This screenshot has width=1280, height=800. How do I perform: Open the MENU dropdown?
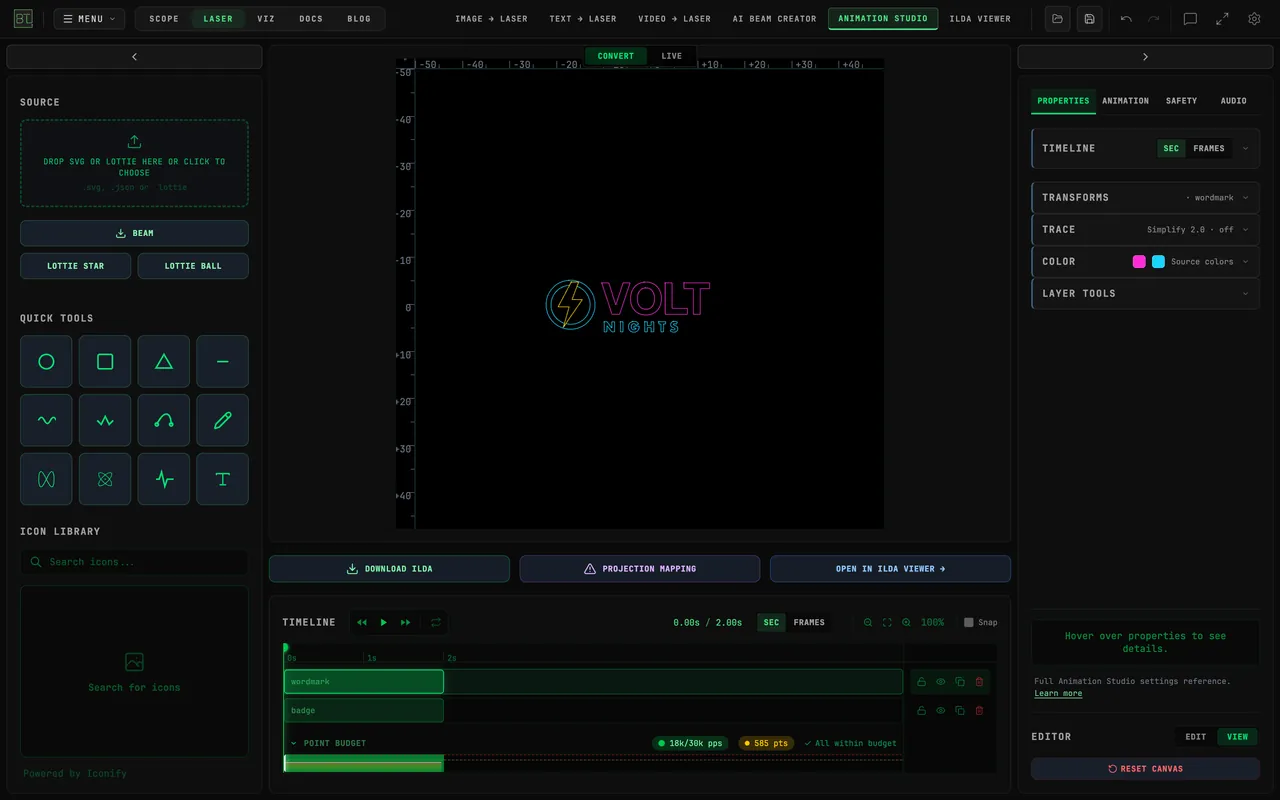click(x=90, y=19)
